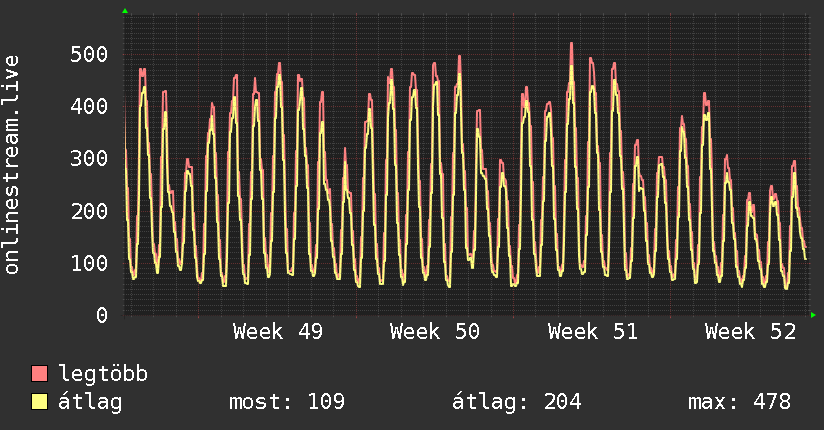Click the 500 y-axis label

coord(89,54)
